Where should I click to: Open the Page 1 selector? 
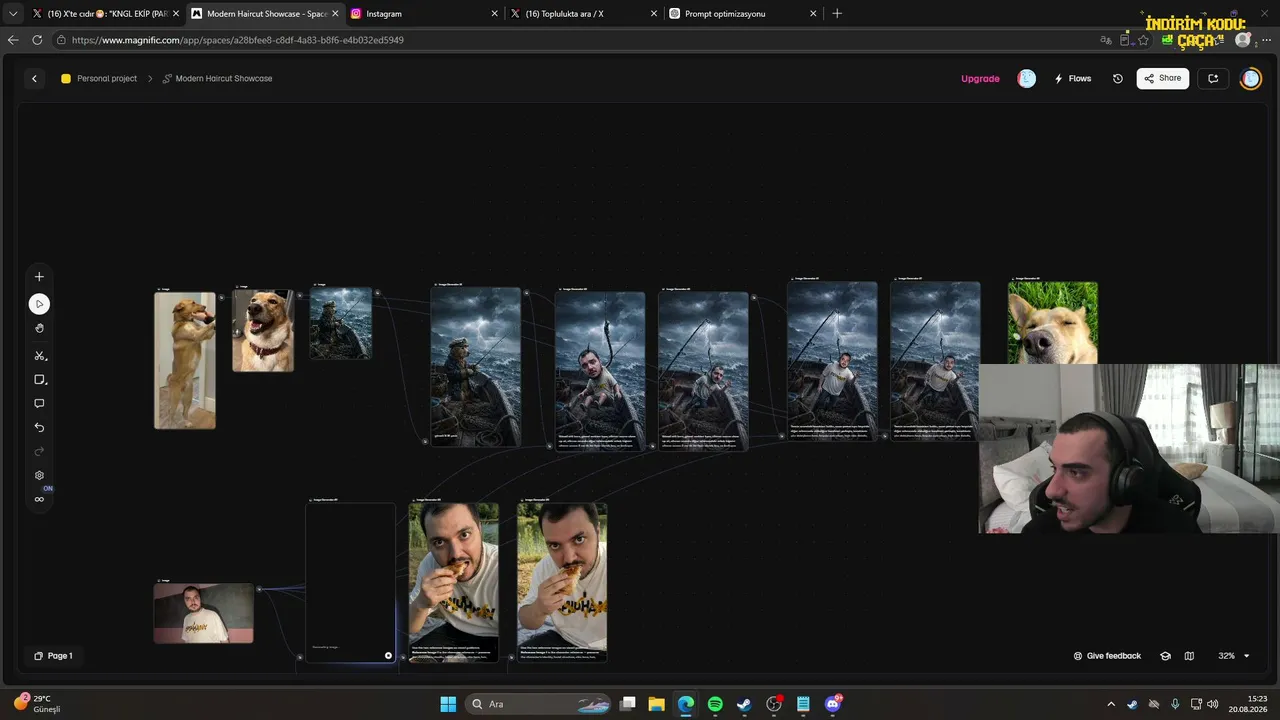(53, 656)
